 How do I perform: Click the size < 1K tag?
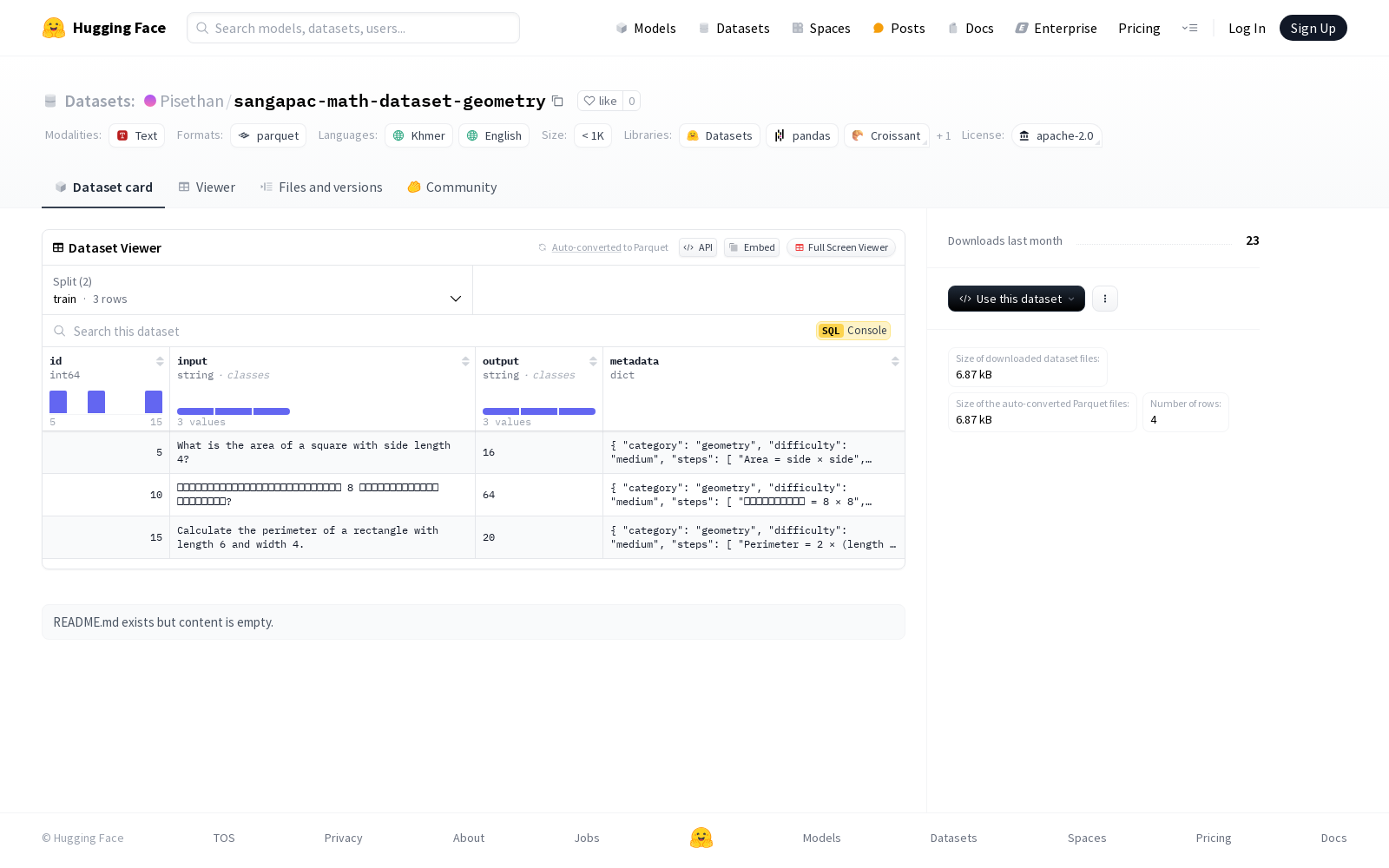pyautogui.click(x=593, y=135)
